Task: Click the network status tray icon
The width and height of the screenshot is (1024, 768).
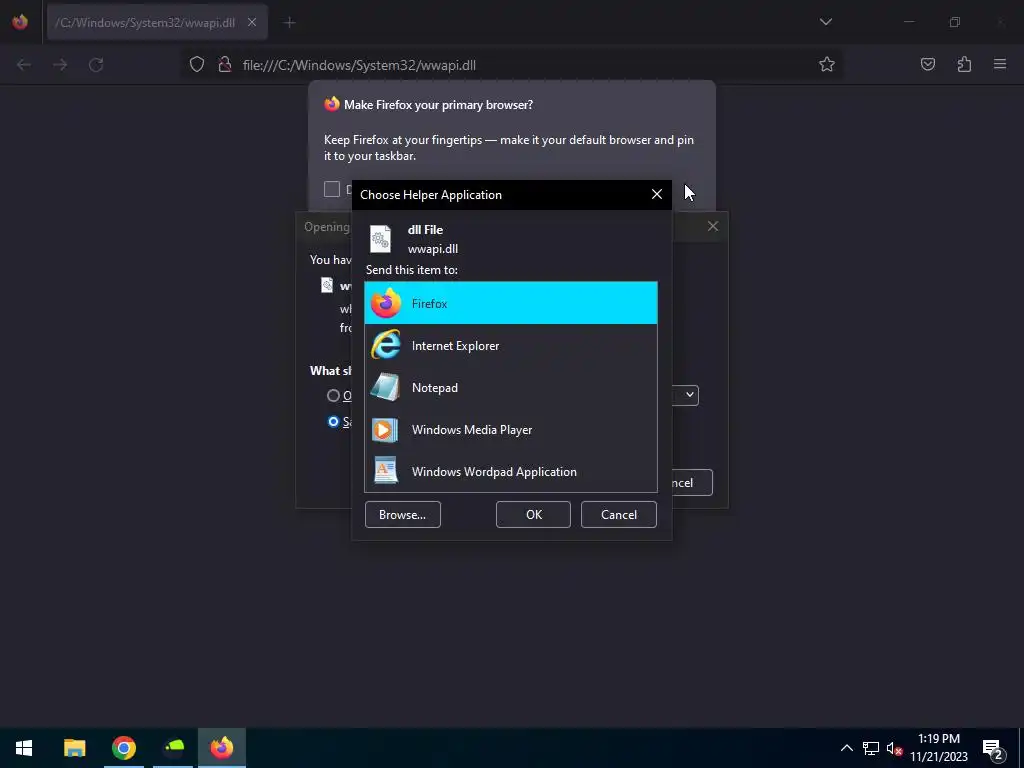Action: coord(871,748)
